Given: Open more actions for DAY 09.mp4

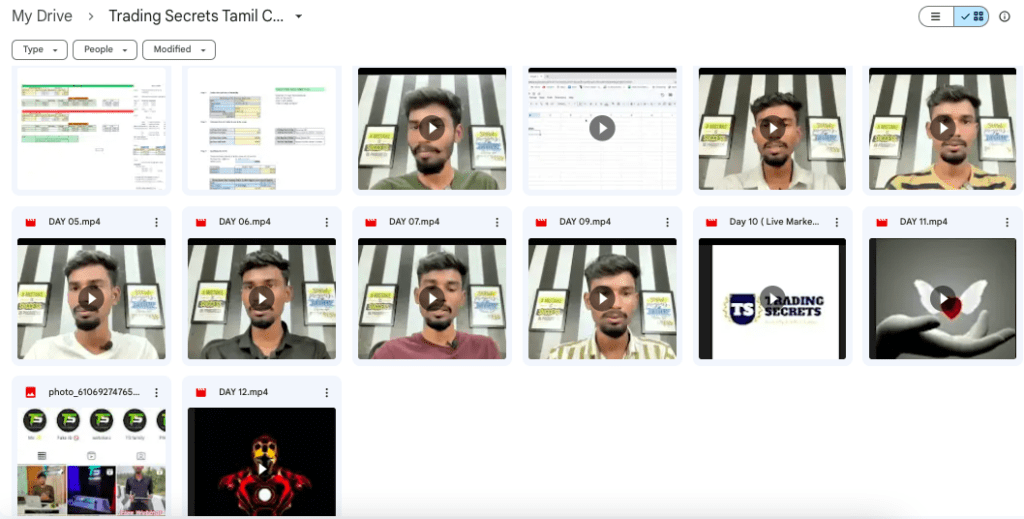Looking at the screenshot, I should 666,222.
